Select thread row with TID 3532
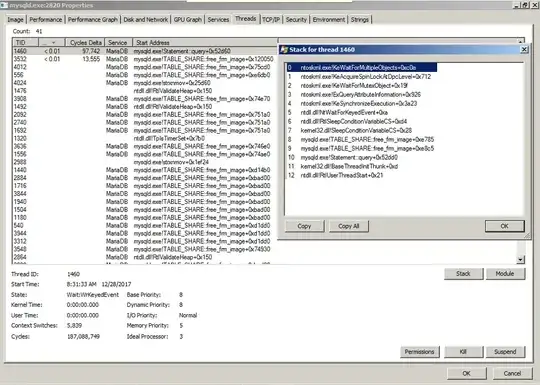This screenshot has height=385, width=540. (x=145, y=59)
